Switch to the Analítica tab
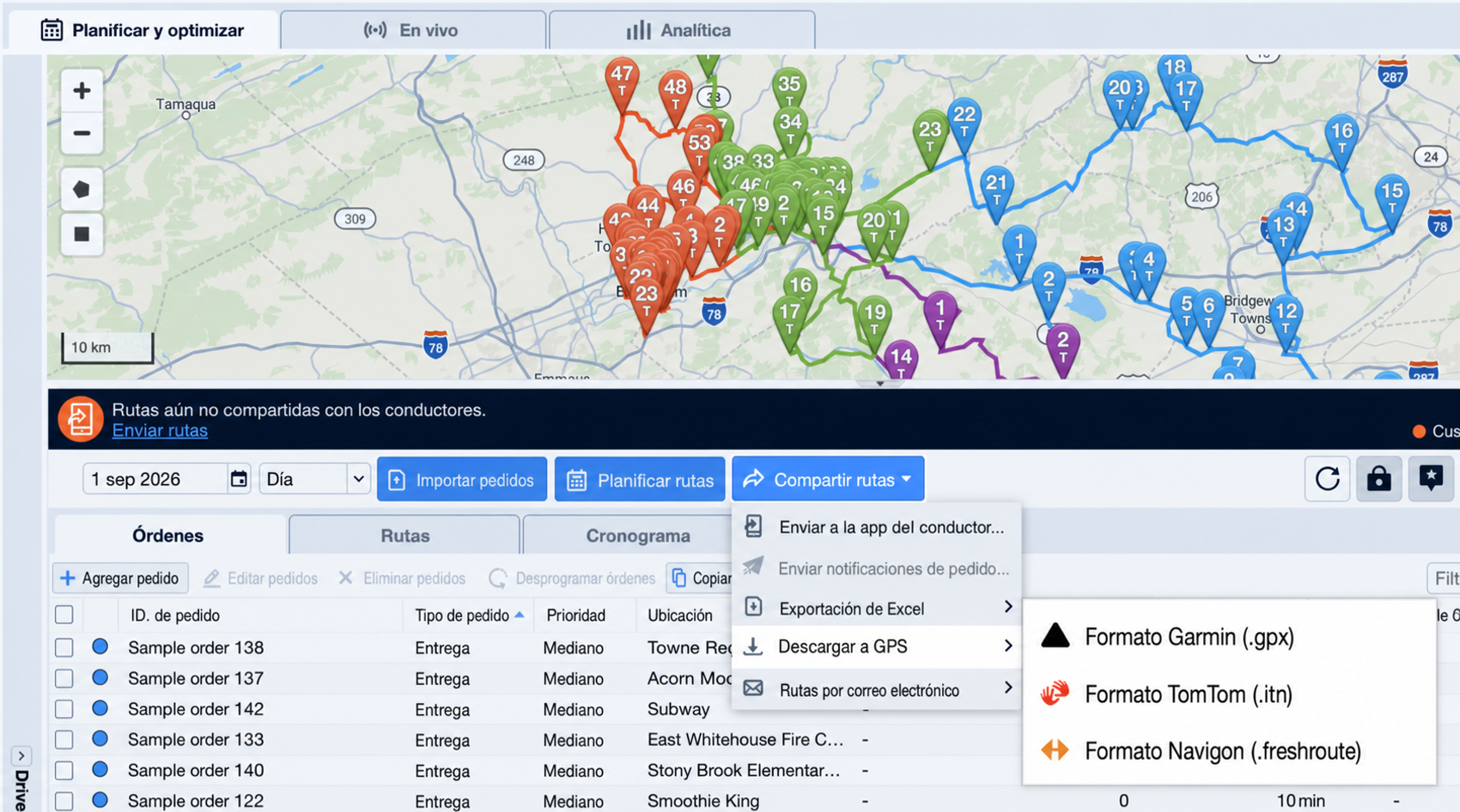The height and width of the screenshot is (812, 1460). (682, 30)
